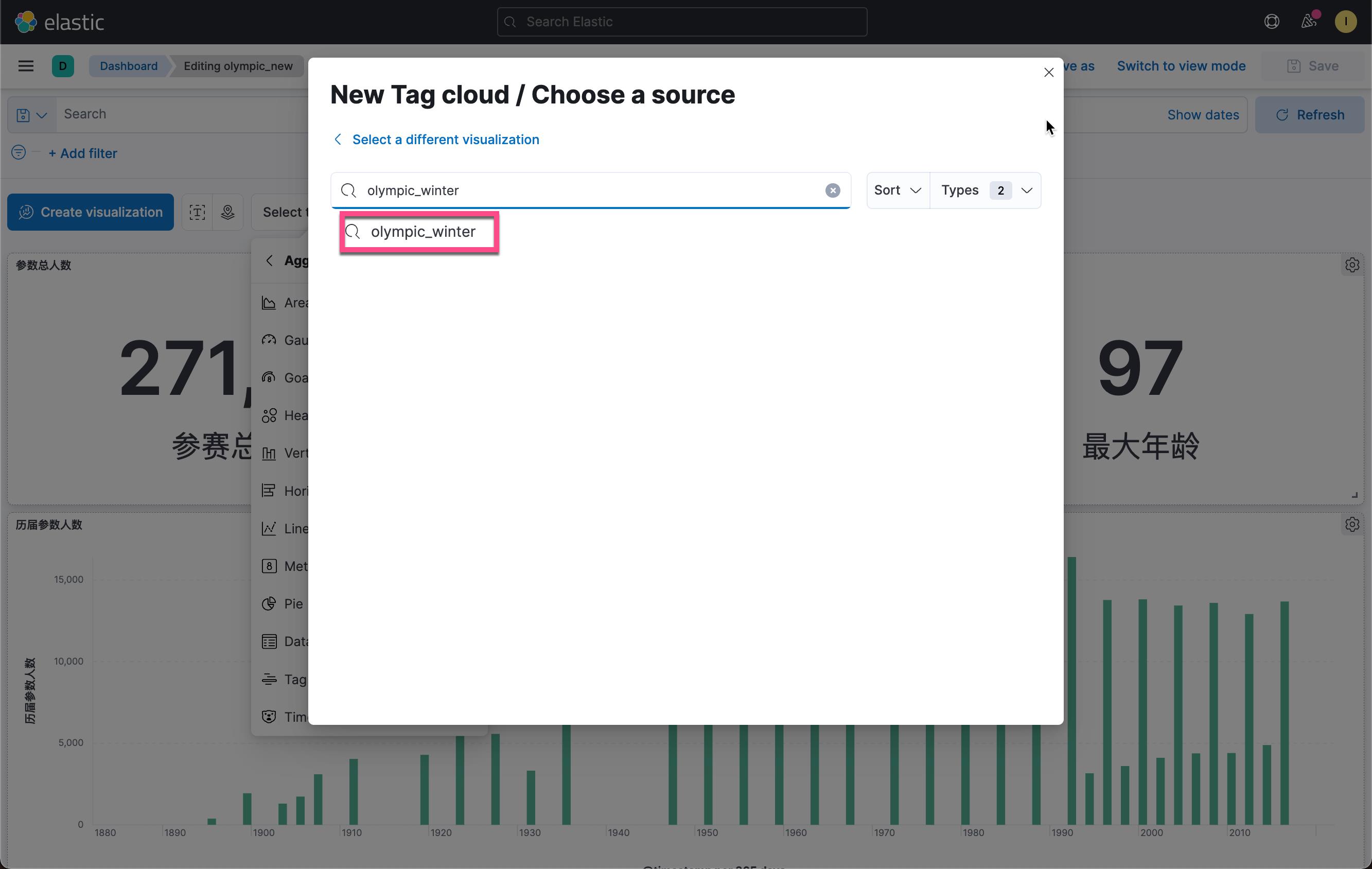This screenshot has height=869, width=1372.
Task: Click the 历届参数人数 panel title
Action: pyautogui.click(x=49, y=525)
